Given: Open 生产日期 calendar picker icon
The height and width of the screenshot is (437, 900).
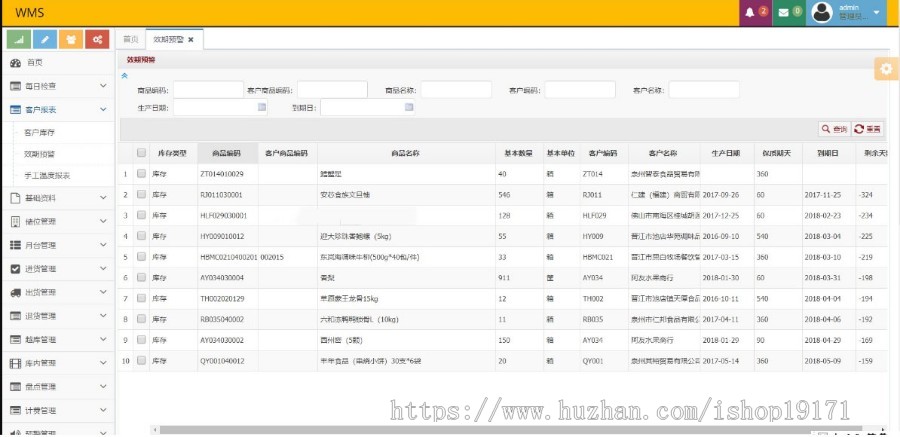Looking at the screenshot, I should pos(262,107).
